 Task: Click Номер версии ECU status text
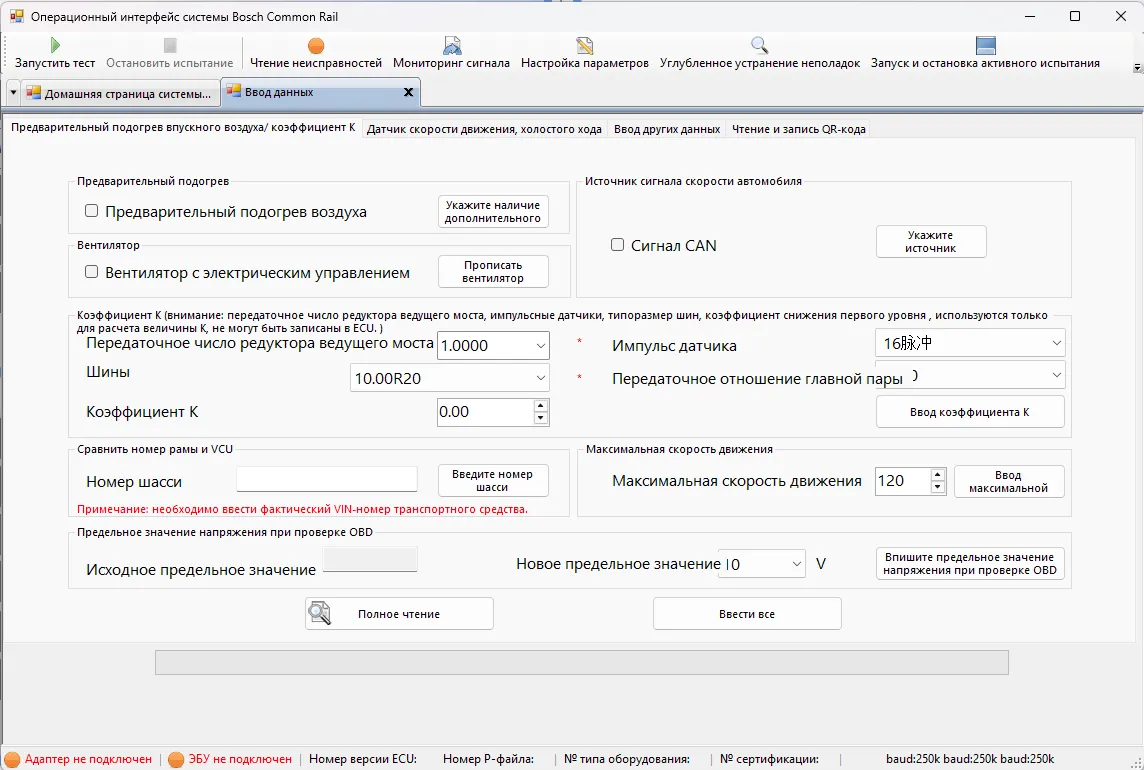[363, 759]
